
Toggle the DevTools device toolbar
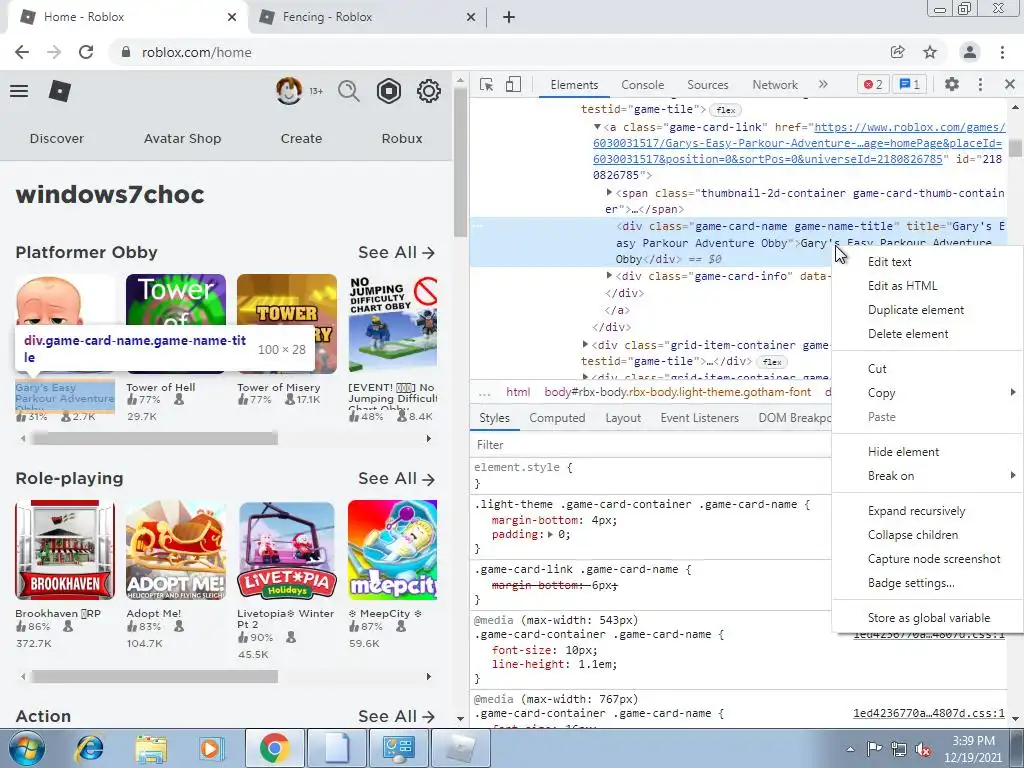point(513,84)
